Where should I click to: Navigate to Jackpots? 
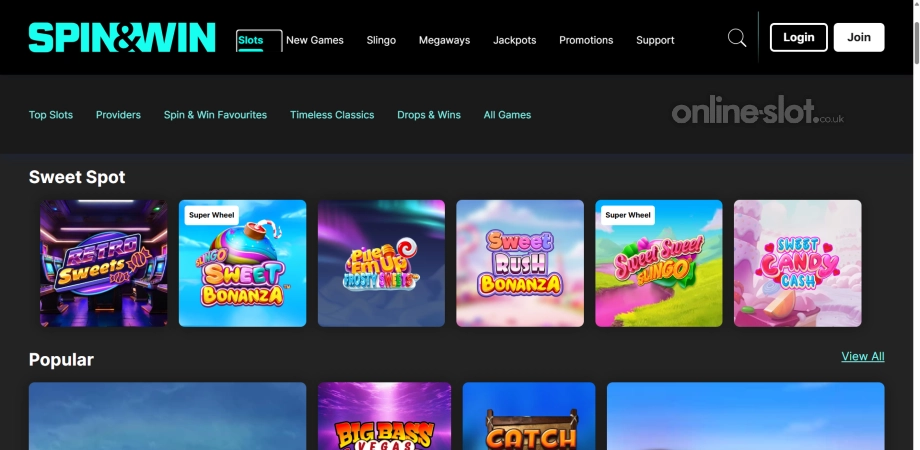click(x=515, y=40)
